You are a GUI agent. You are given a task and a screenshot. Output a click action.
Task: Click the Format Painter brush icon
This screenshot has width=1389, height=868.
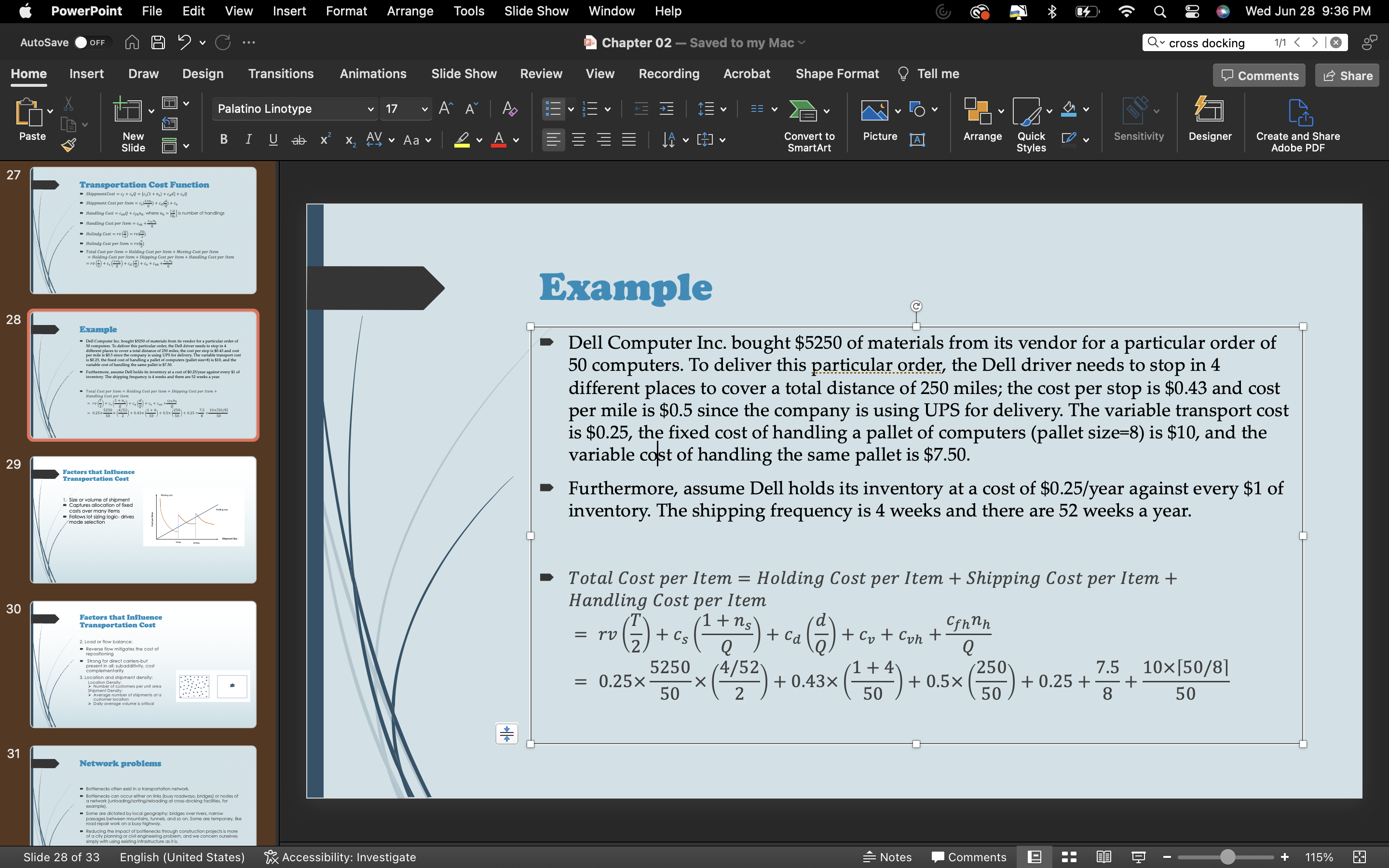[69, 146]
